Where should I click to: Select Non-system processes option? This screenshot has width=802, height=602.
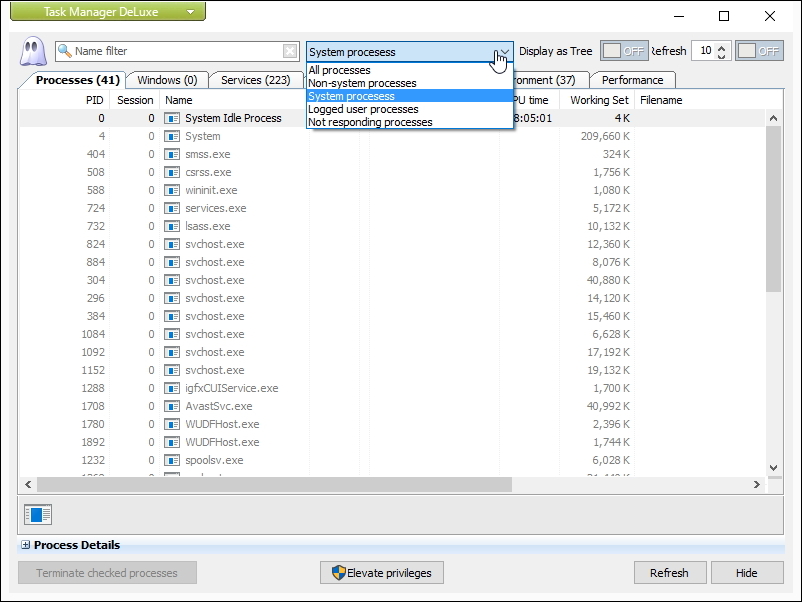[409, 83]
